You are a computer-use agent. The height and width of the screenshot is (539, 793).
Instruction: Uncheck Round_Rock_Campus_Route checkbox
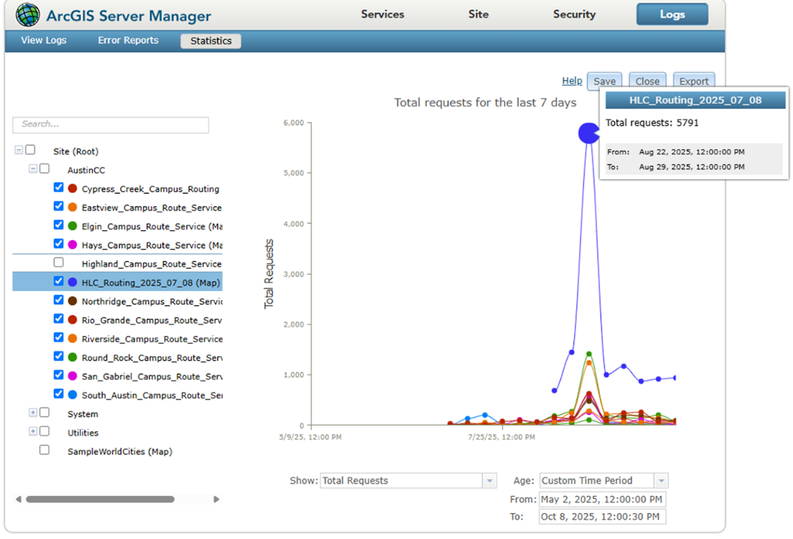[59, 356]
